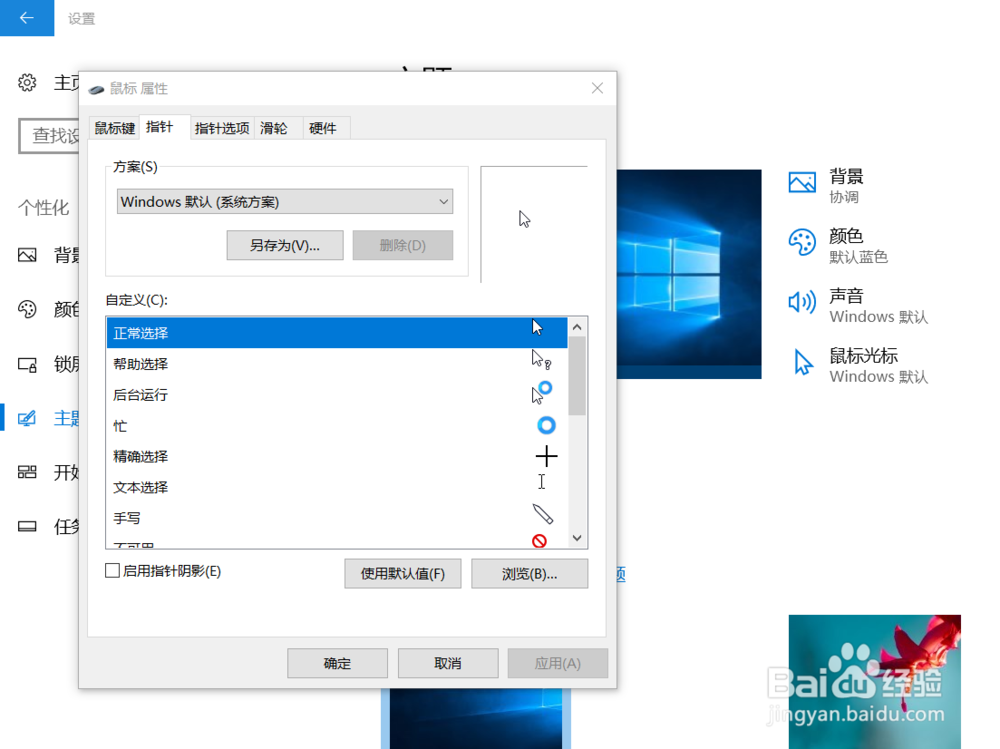Viewport: 1000px width, 749px height.
Task: Click the Windows theme thumbnail below dialog
Action: click(476, 718)
